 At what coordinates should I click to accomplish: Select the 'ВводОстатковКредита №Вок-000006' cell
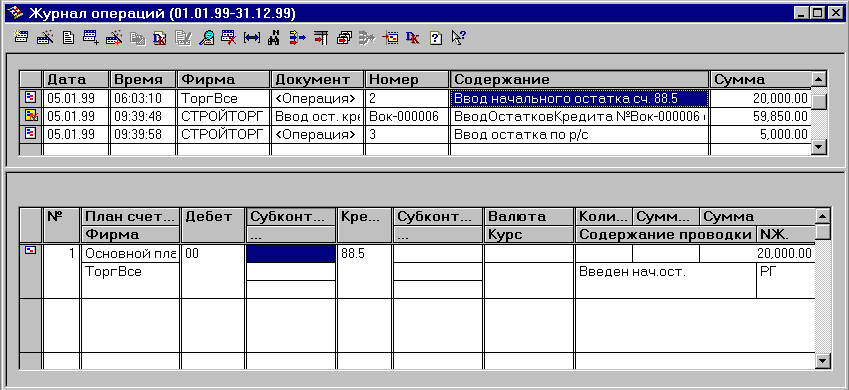579,116
